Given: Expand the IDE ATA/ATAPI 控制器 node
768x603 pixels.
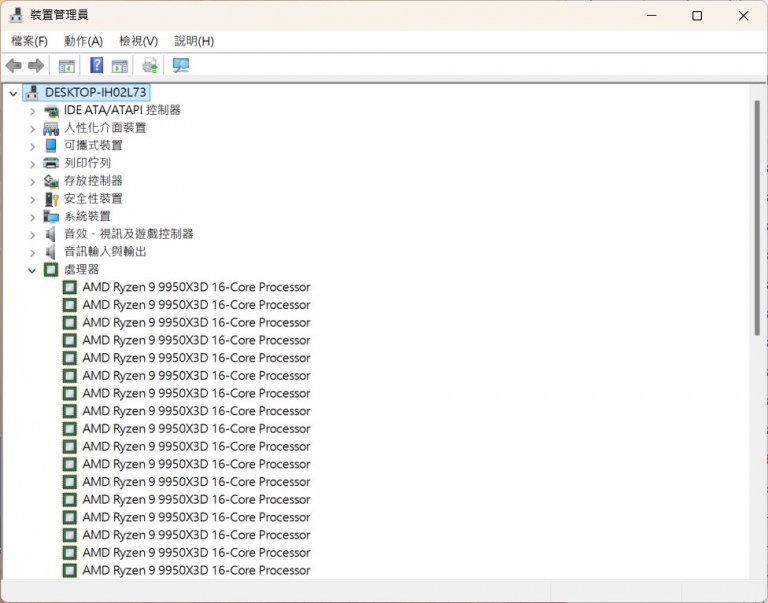Looking at the screenshot, I should [32, 111].
